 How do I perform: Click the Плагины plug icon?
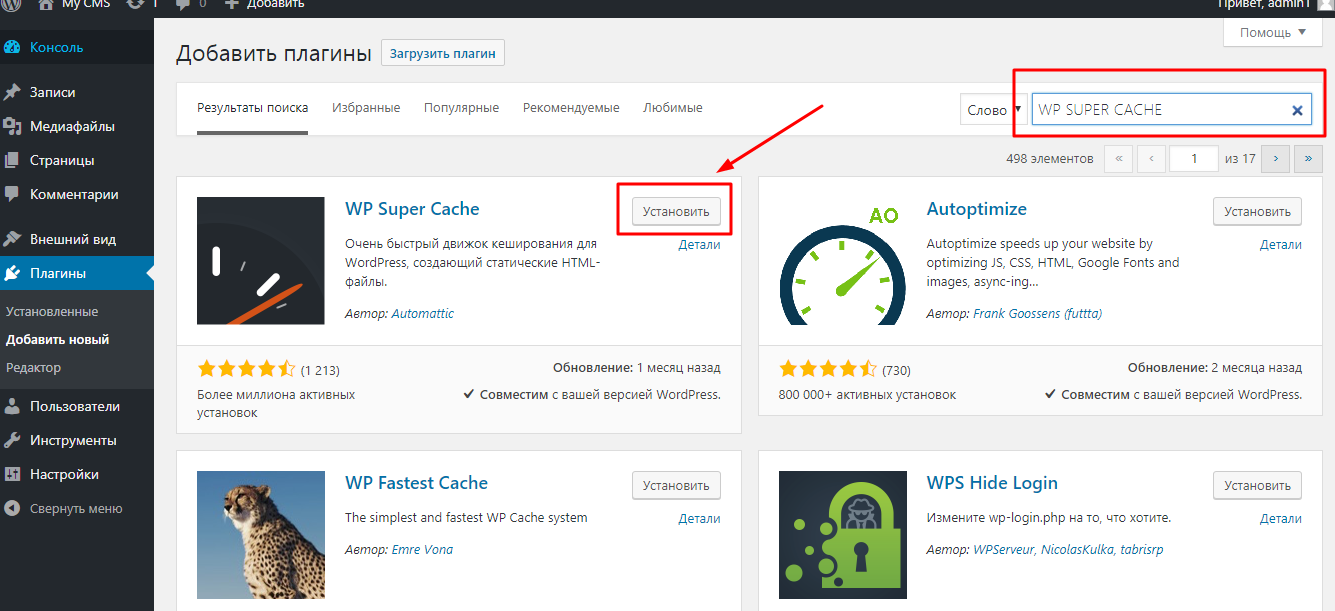[x=13, y=273]
